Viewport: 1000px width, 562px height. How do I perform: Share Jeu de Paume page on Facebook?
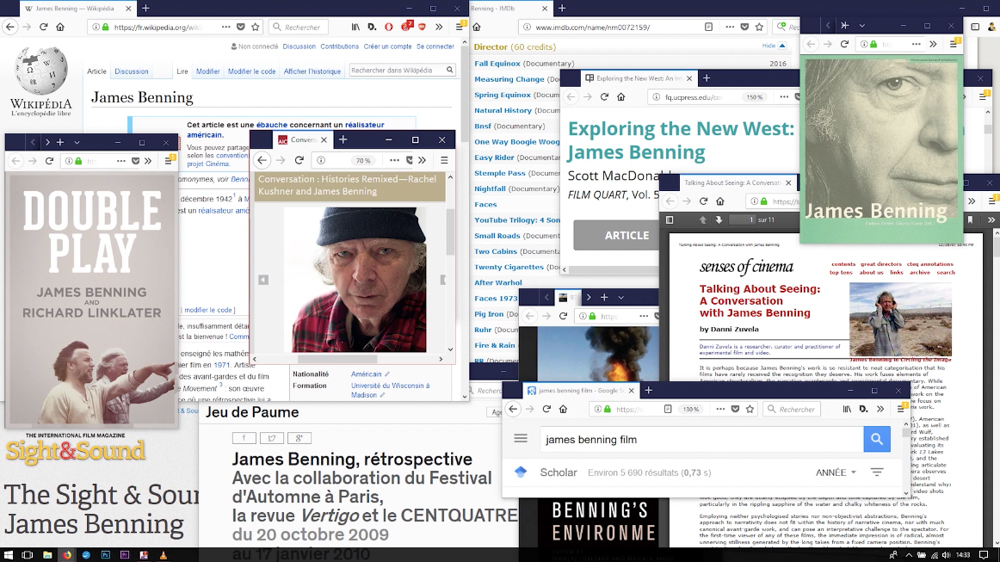click(244, 438)
